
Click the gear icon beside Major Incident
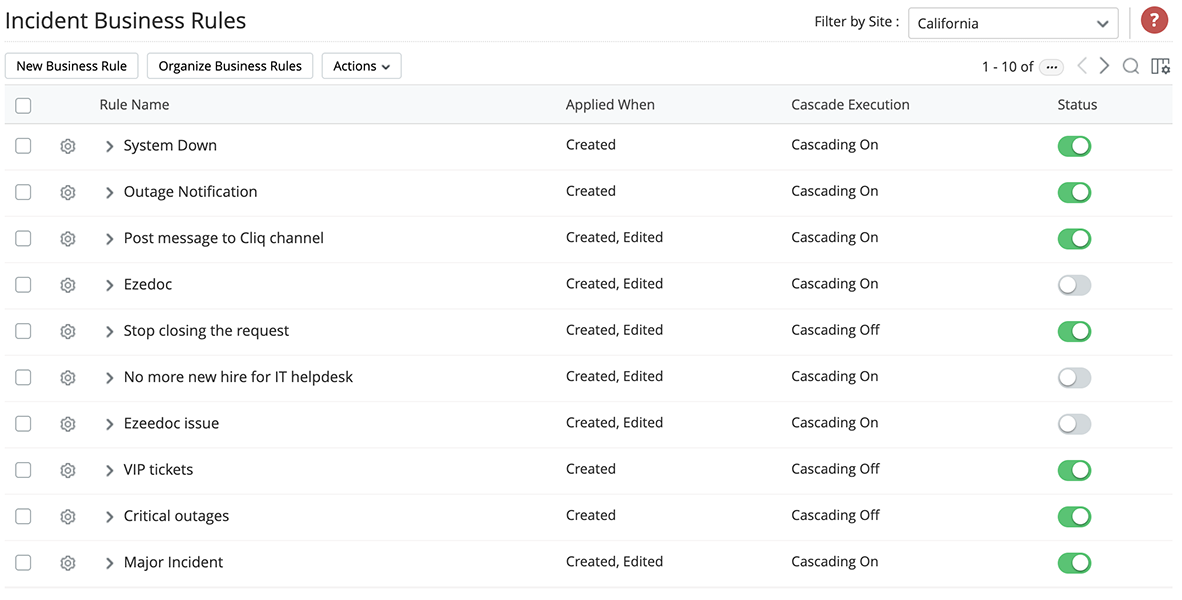click(x=68, y=563)
